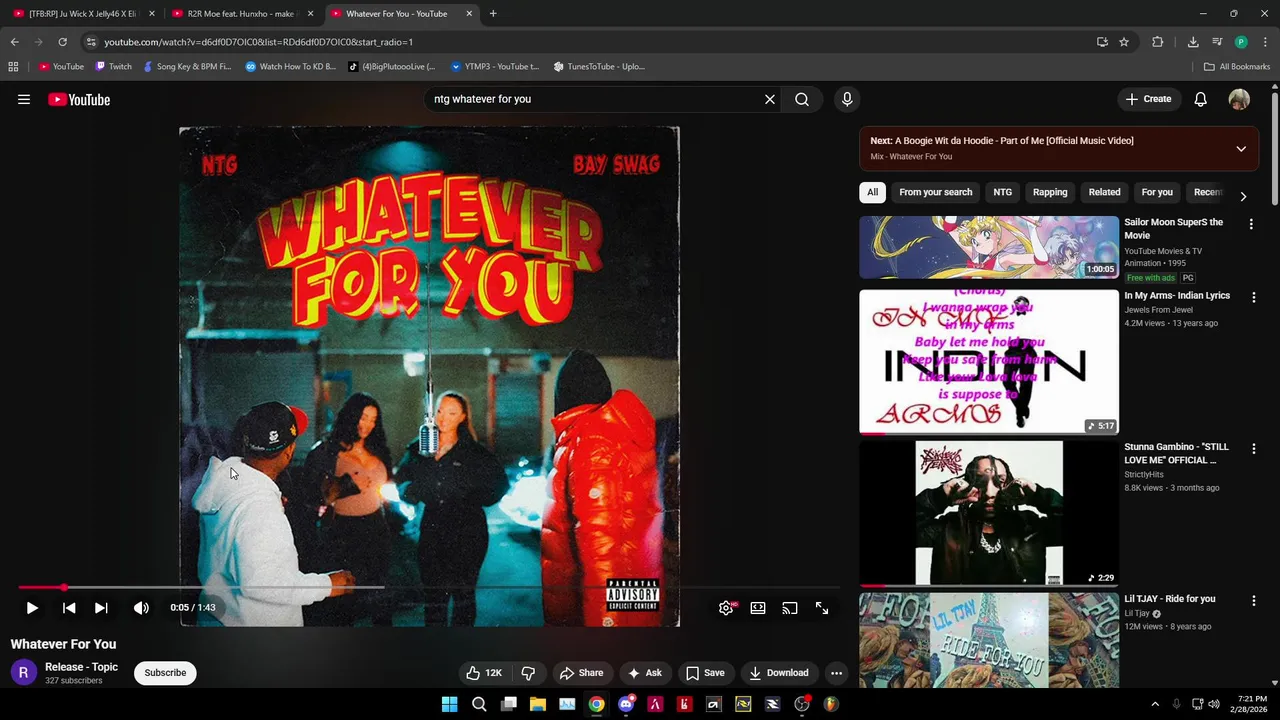The image size is (1280, 720).
Task: Select the Related filter chip
Action: pos(1104,192)
